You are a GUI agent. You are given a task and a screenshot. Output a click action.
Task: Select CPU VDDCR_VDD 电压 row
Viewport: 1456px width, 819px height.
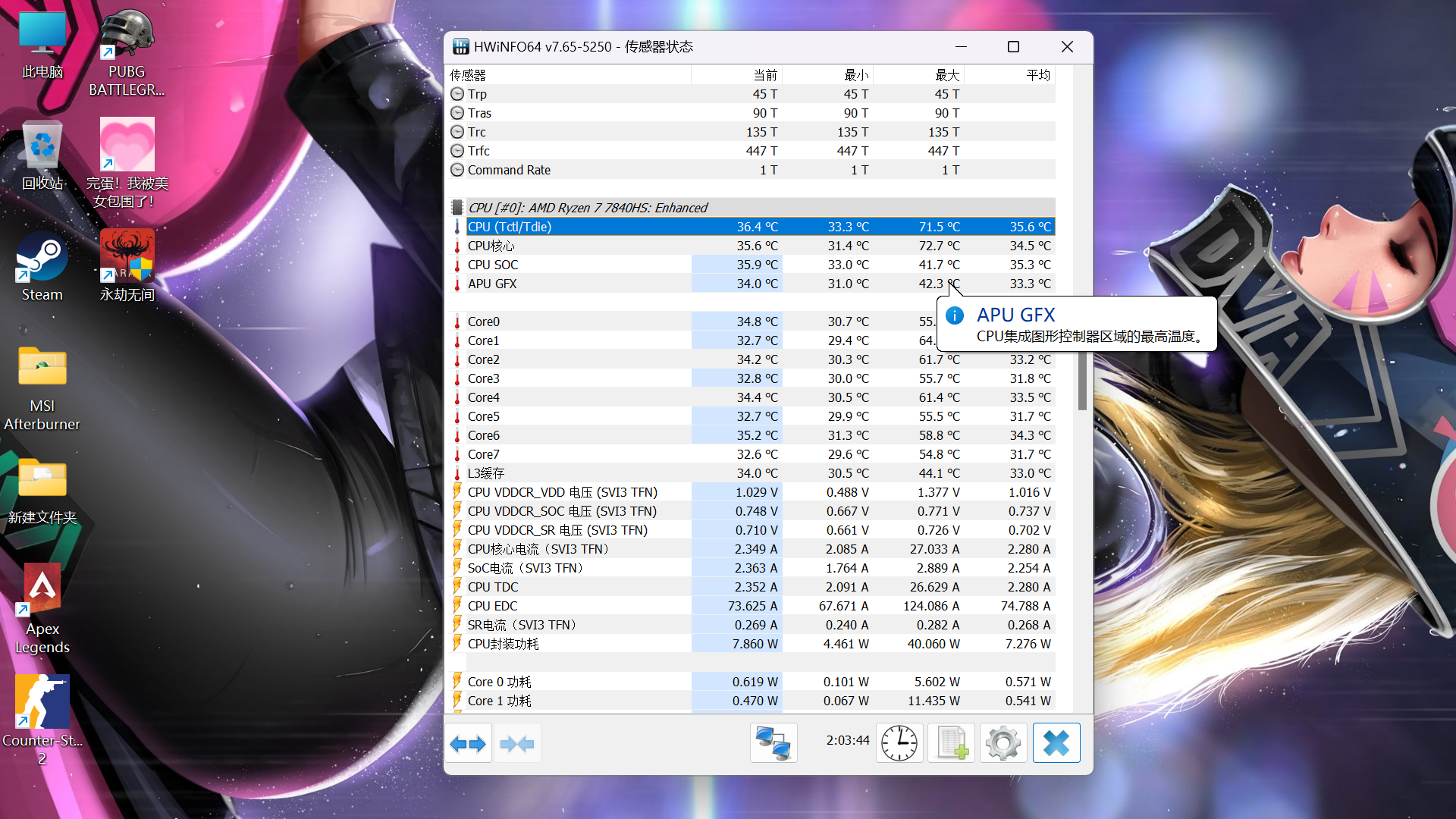(x=752, y=492)
